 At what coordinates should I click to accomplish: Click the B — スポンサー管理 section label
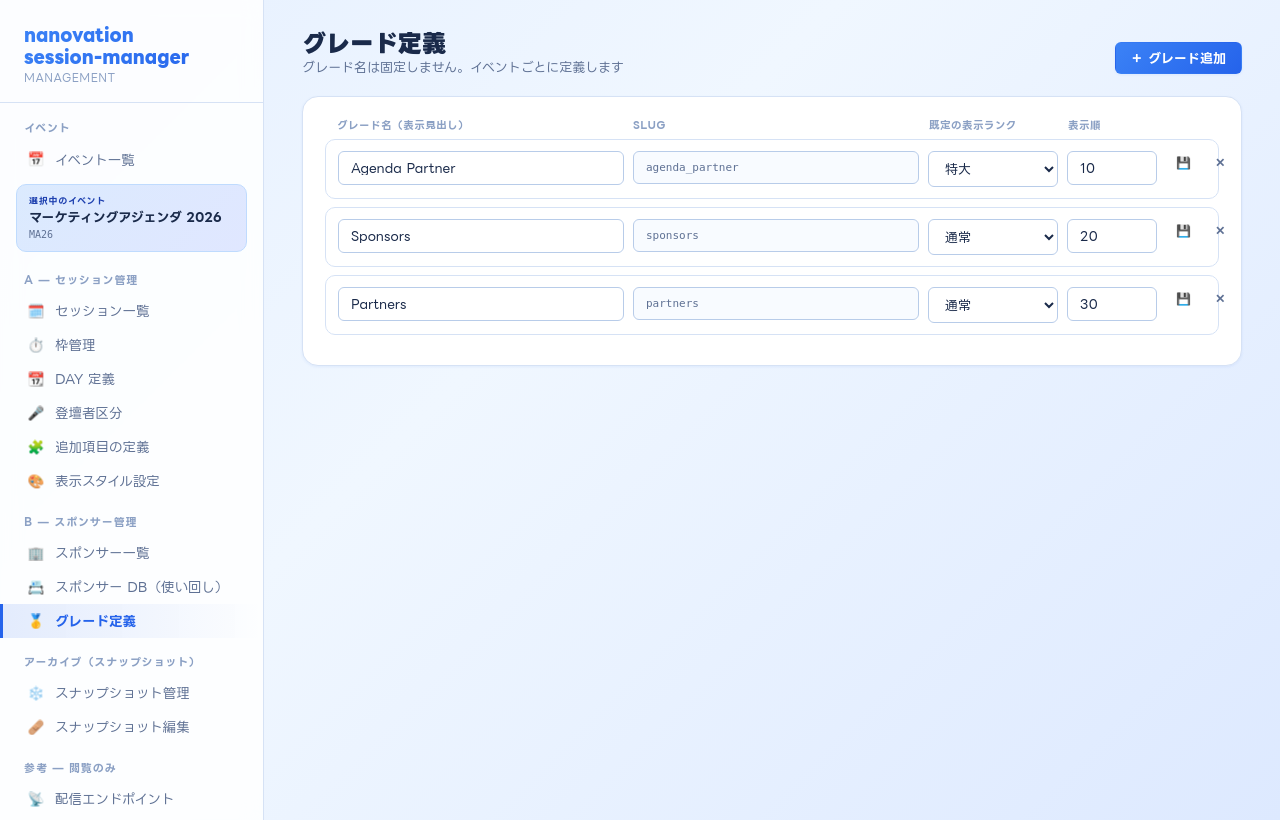click(x=80, y=522)
